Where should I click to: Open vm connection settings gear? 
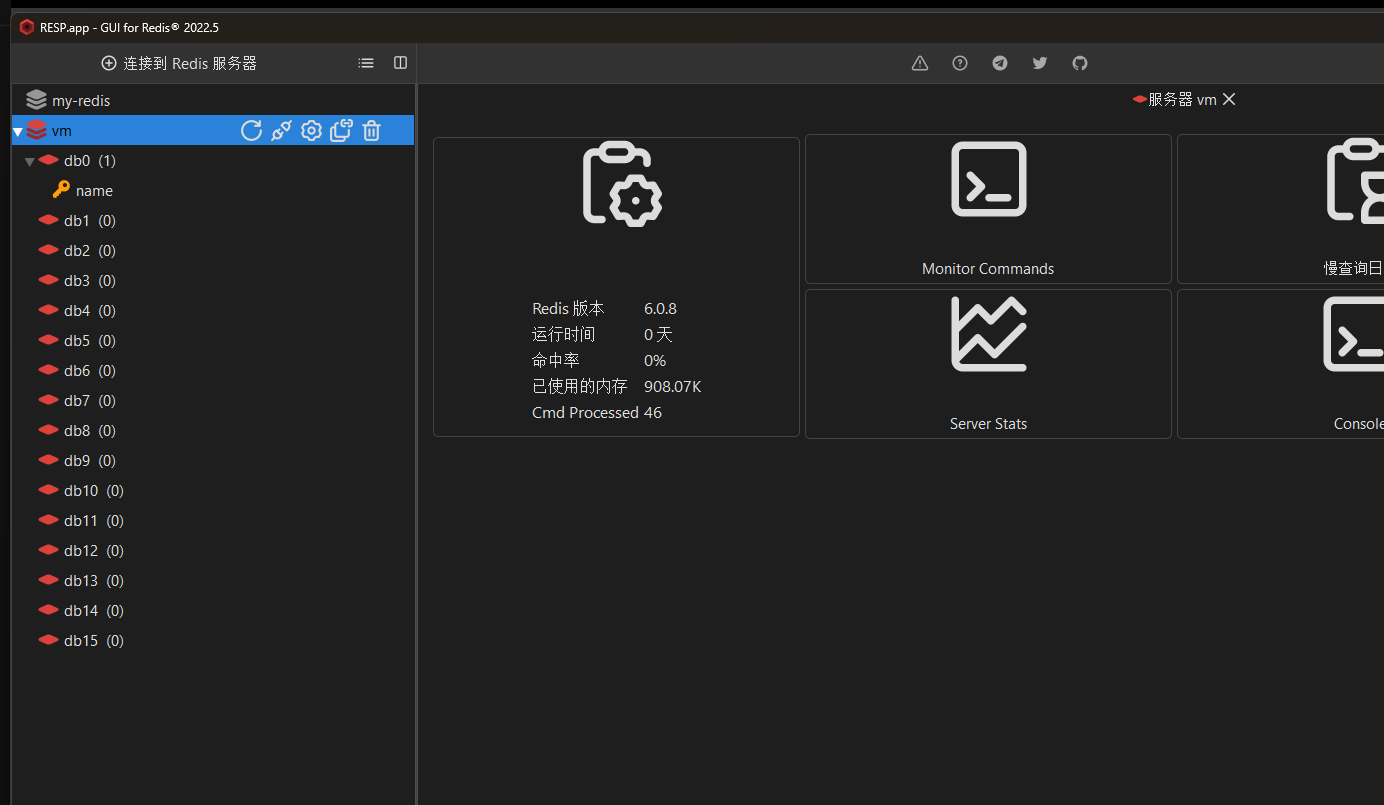coord(311,130)
